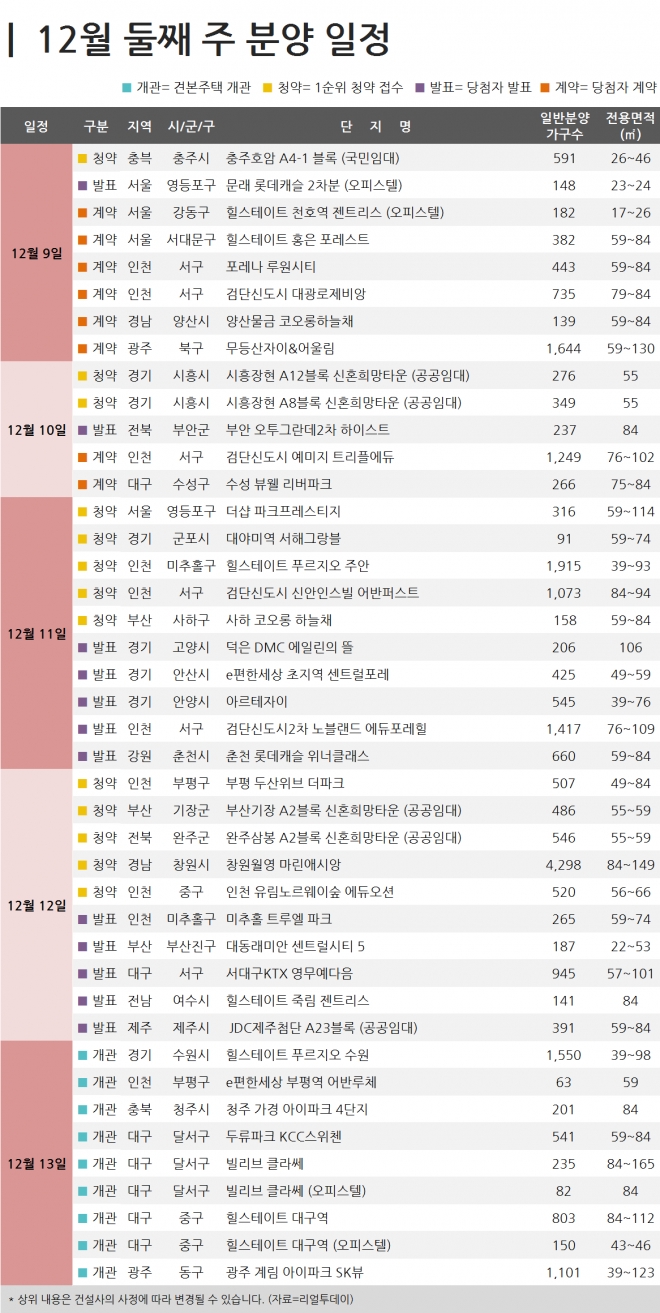The width and height of the screenshot is (660, 1313).
Task: Click the teal 개관 legend square
Action: 126,88
